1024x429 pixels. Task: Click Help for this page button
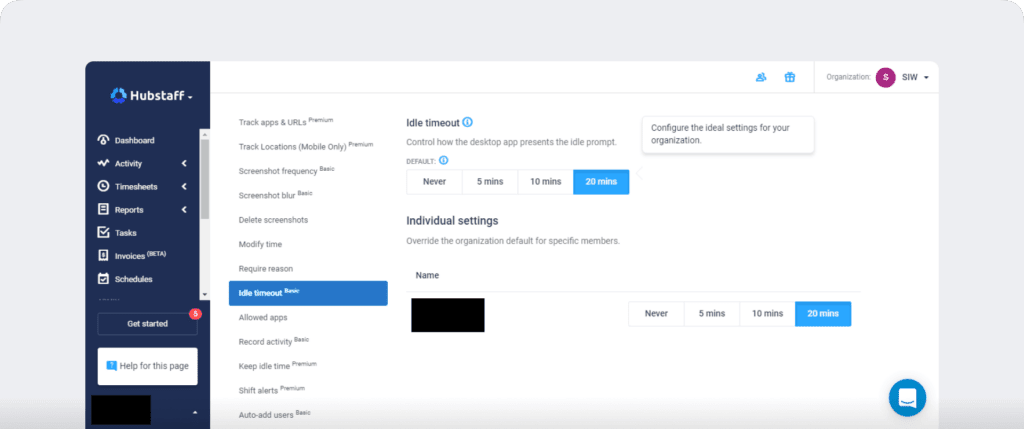147,366
